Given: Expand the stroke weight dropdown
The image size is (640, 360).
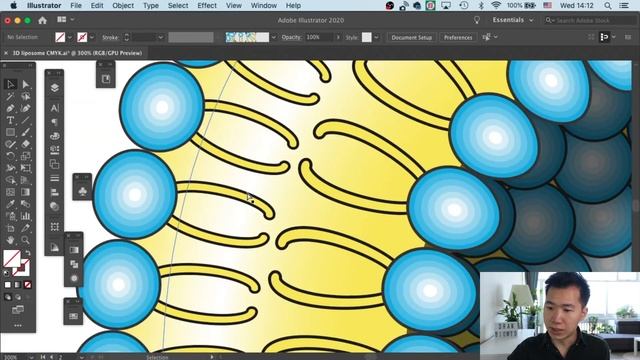Looking at the screenshot, I should [160, 37].
